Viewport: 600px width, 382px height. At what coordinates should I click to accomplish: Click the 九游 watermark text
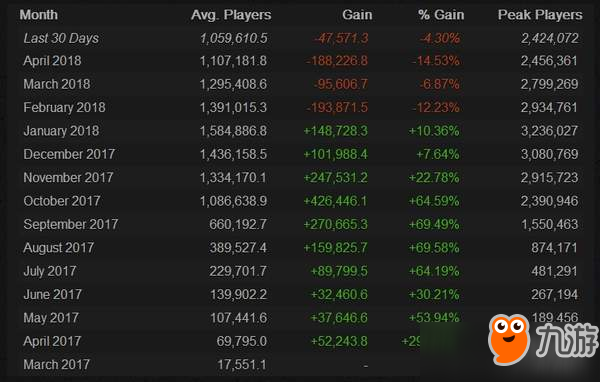pyautogui.click(x=567, y=340)
